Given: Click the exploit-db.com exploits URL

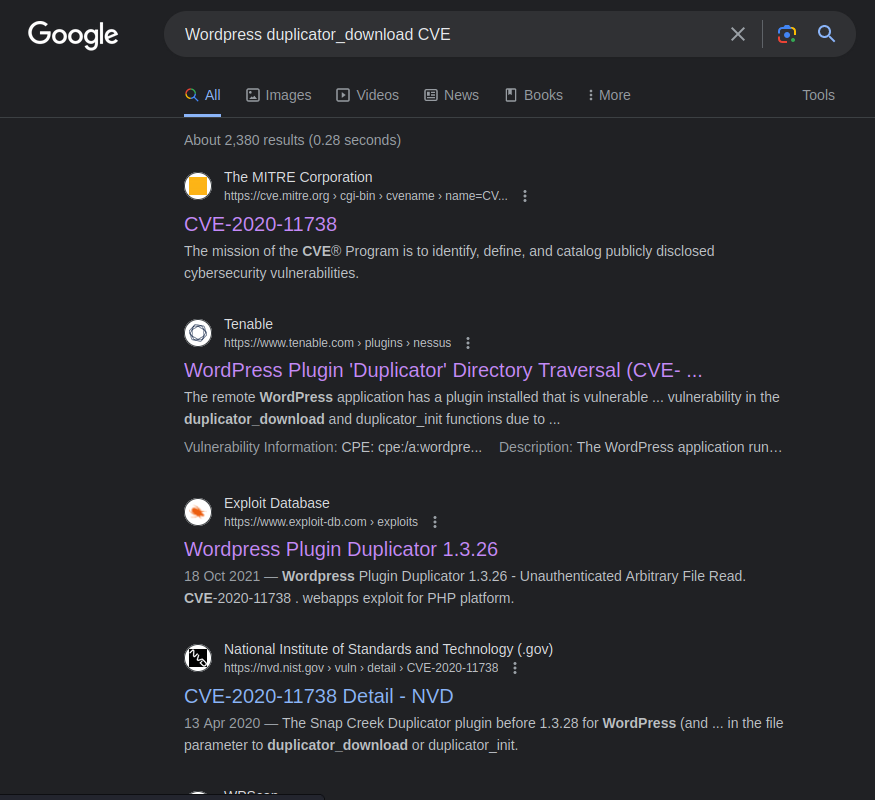Looking at the screenshot, I should click(321, 522).
